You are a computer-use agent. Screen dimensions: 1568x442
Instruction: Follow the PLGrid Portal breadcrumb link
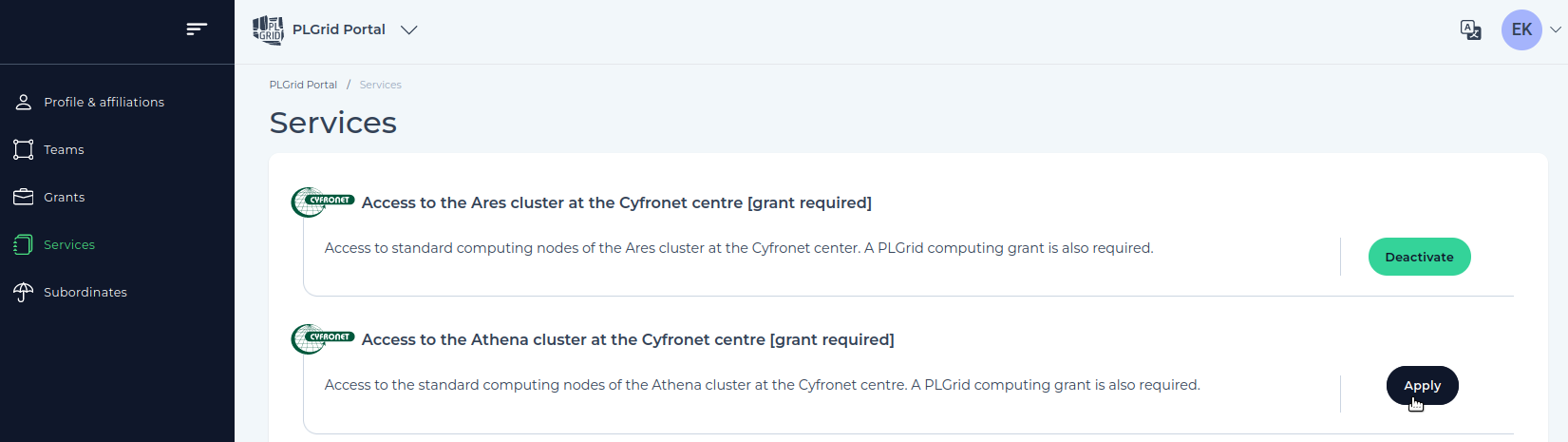[303, 85]
